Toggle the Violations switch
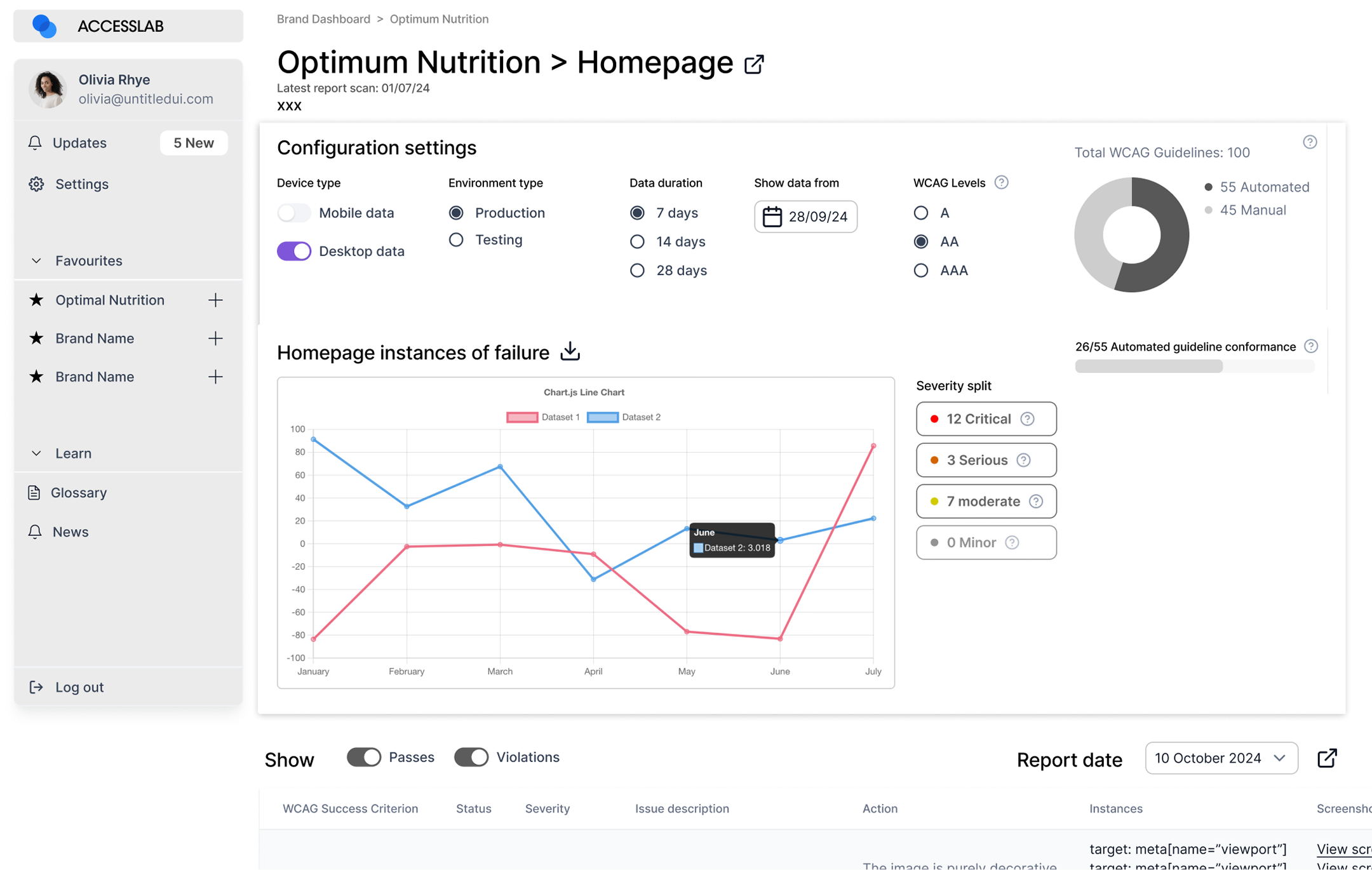The image size is (1372, 870). click(471, 757)
